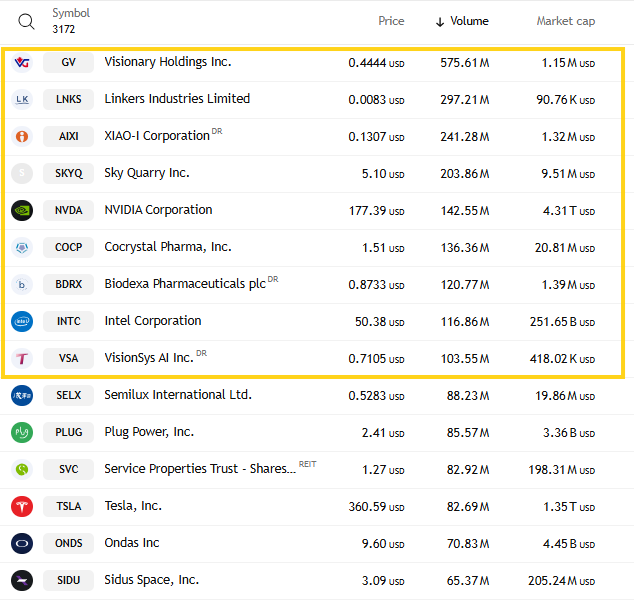Click Sky Quarry's volume 203.86 M

pos(465,174)
